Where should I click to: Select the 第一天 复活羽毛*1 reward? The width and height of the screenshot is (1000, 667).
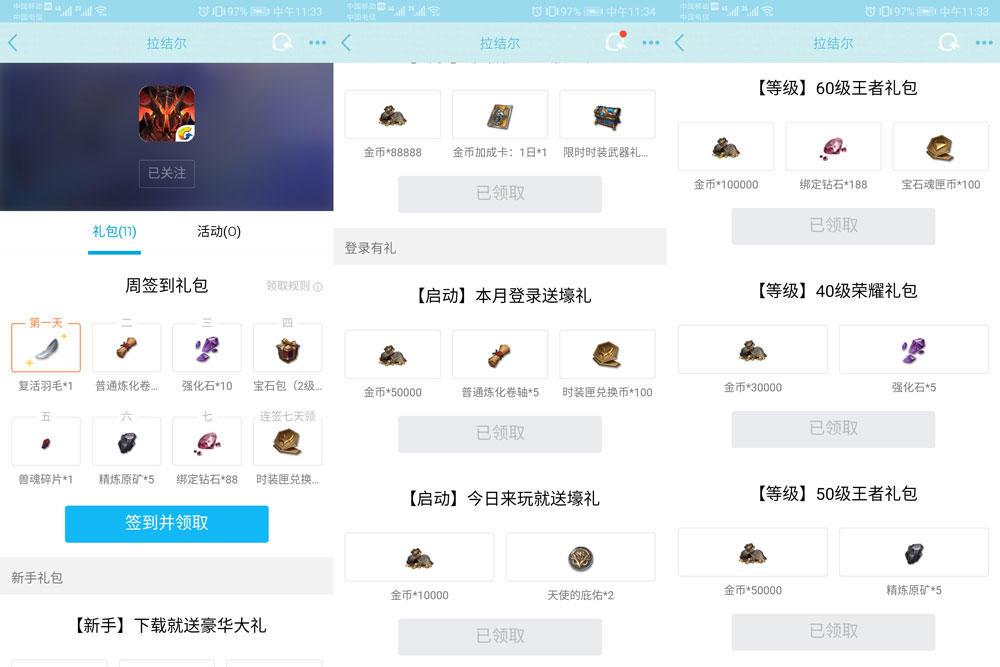(46, 348)
